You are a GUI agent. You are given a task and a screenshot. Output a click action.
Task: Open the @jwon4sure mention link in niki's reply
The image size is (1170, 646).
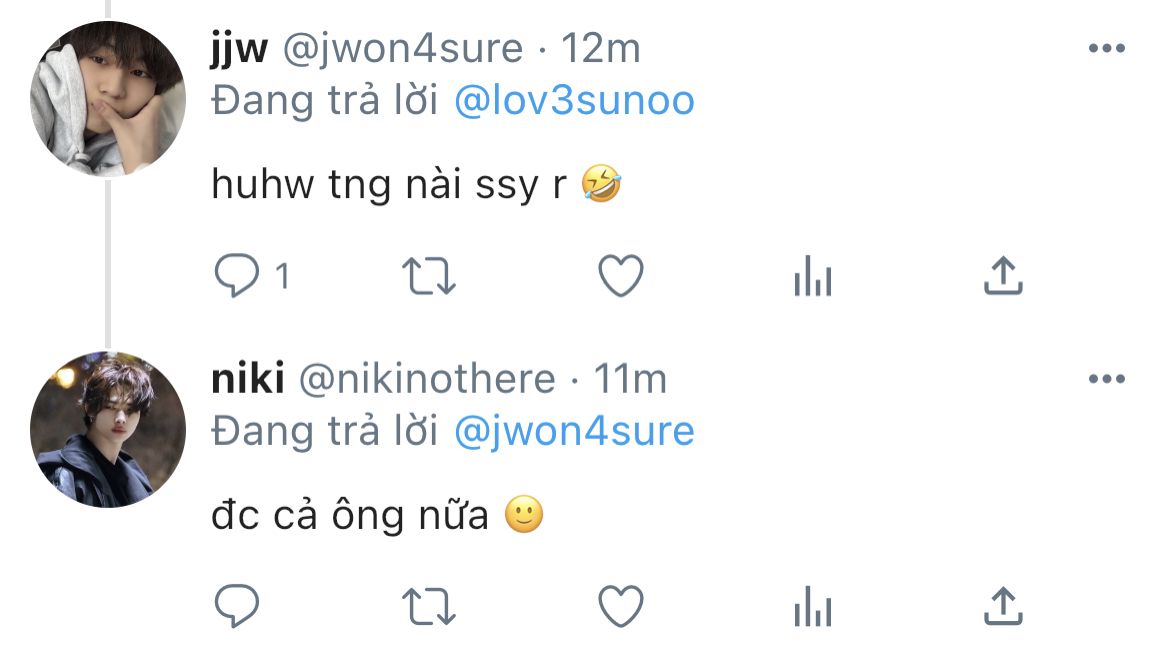(x=574, y=432)
